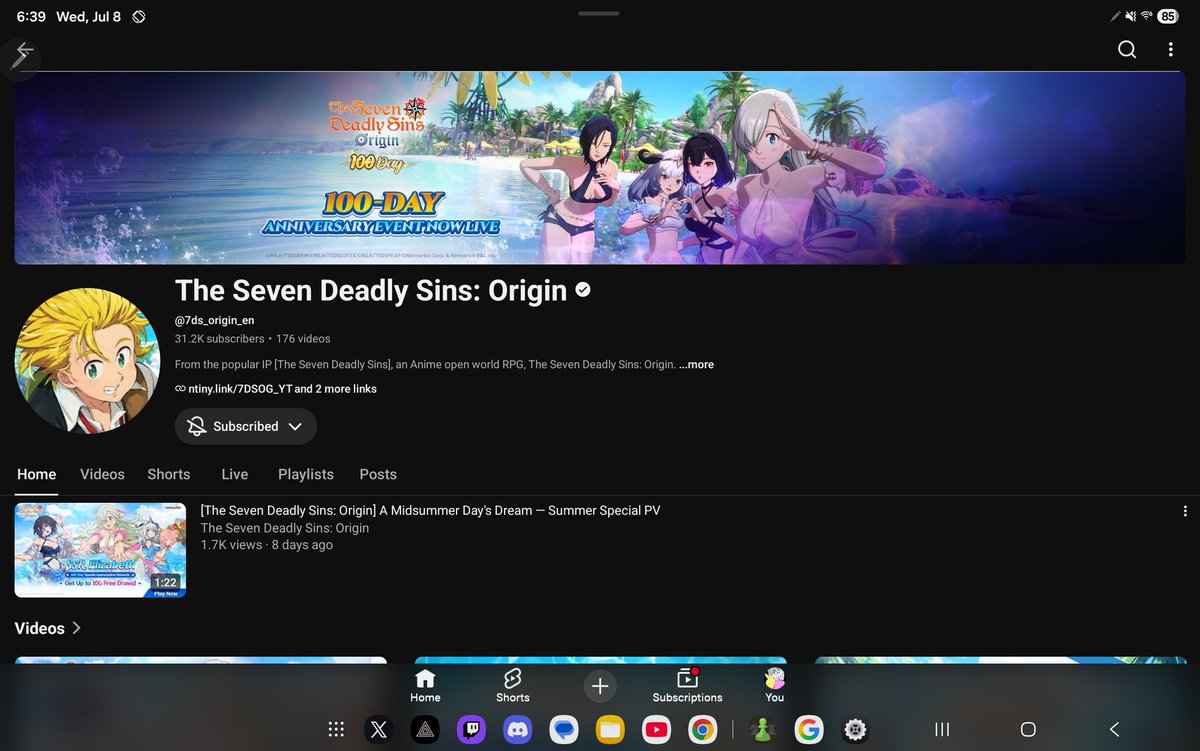The width and height of the screenshot is (1200, 751).
Task: Switch to the channel's Shorts tab
Action: click(169, 474)
